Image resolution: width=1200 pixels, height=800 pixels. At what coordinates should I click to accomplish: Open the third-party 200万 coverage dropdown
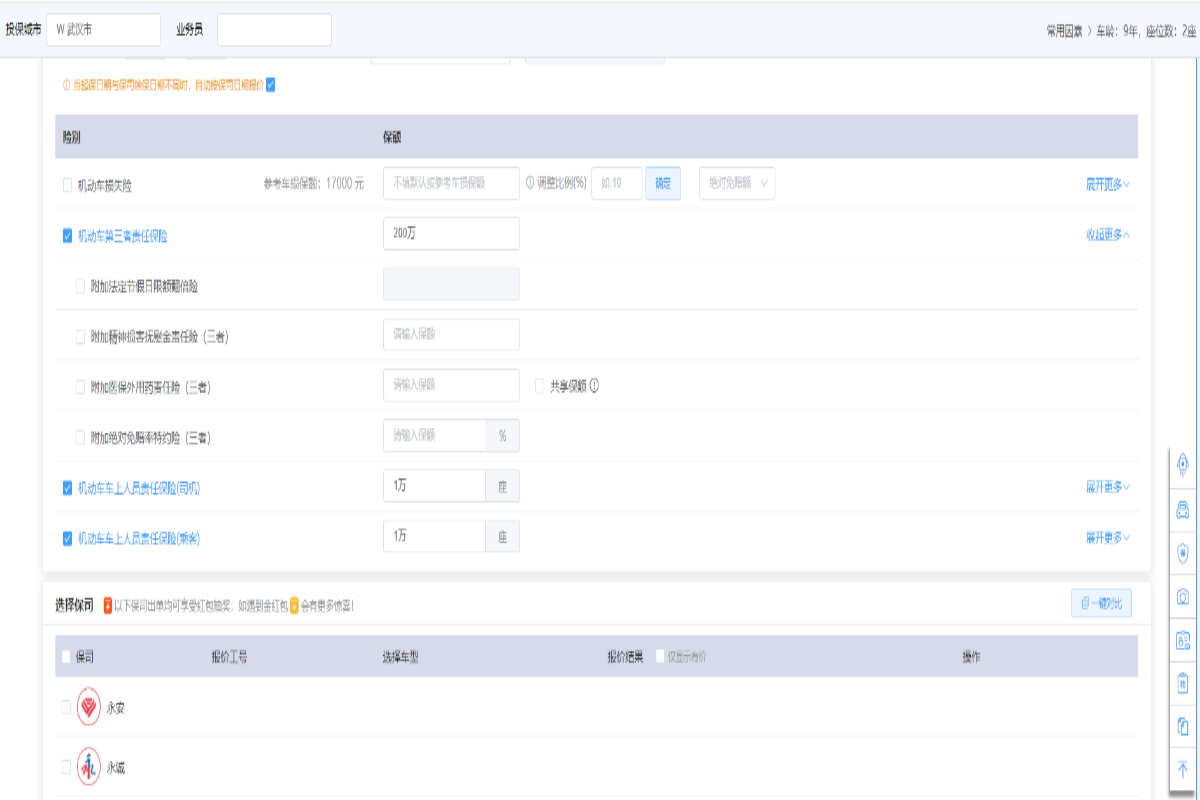[451, 234]
